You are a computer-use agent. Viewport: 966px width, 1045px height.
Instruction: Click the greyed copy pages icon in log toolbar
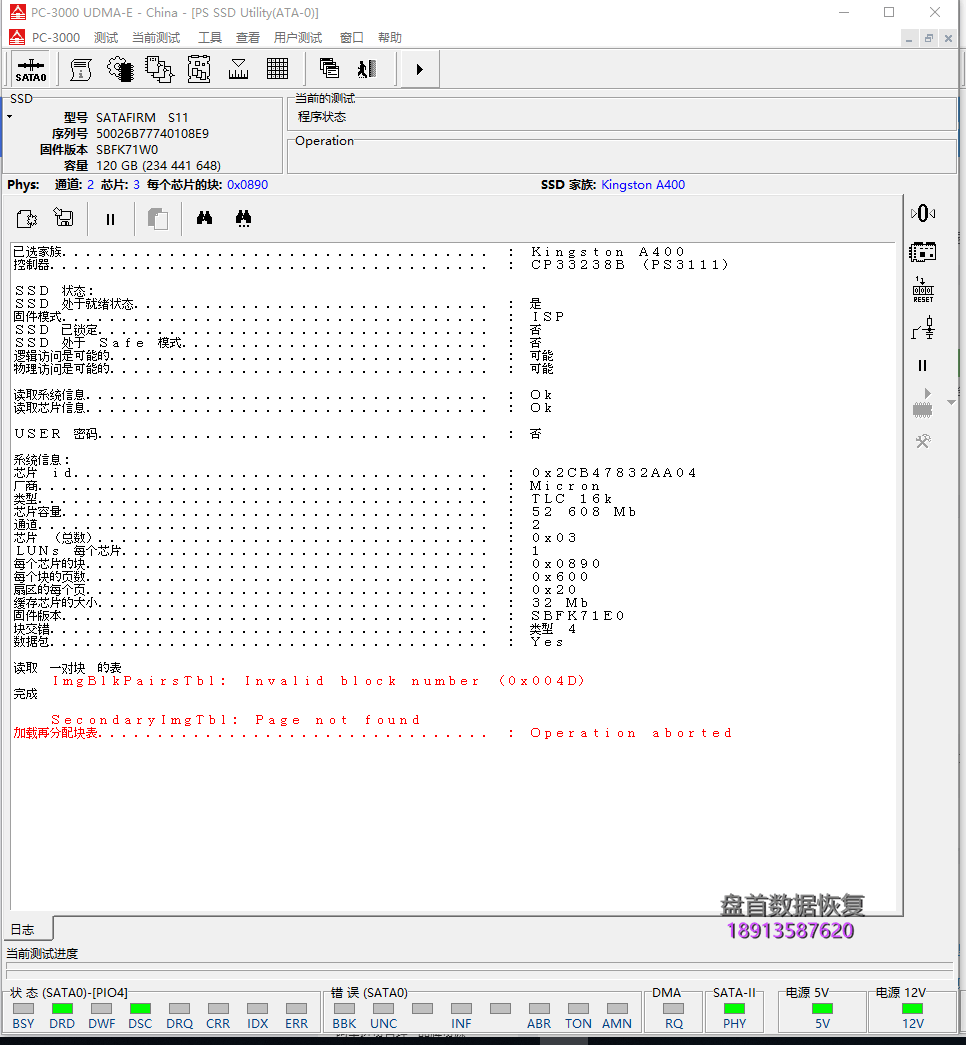[x=158, y=219]
